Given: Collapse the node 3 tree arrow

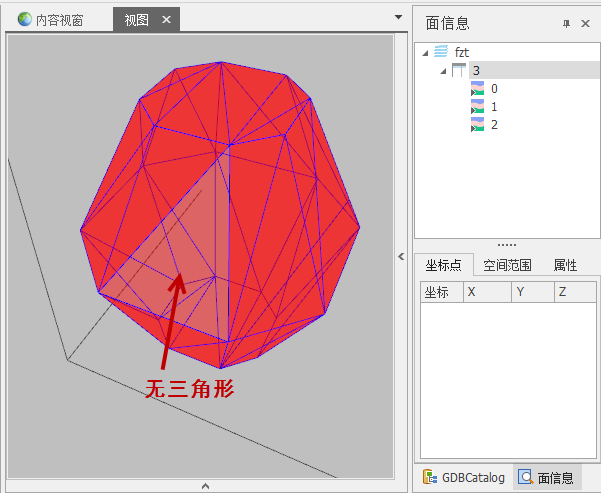Looking at the screenshot, I should click(x=442, y=71).
